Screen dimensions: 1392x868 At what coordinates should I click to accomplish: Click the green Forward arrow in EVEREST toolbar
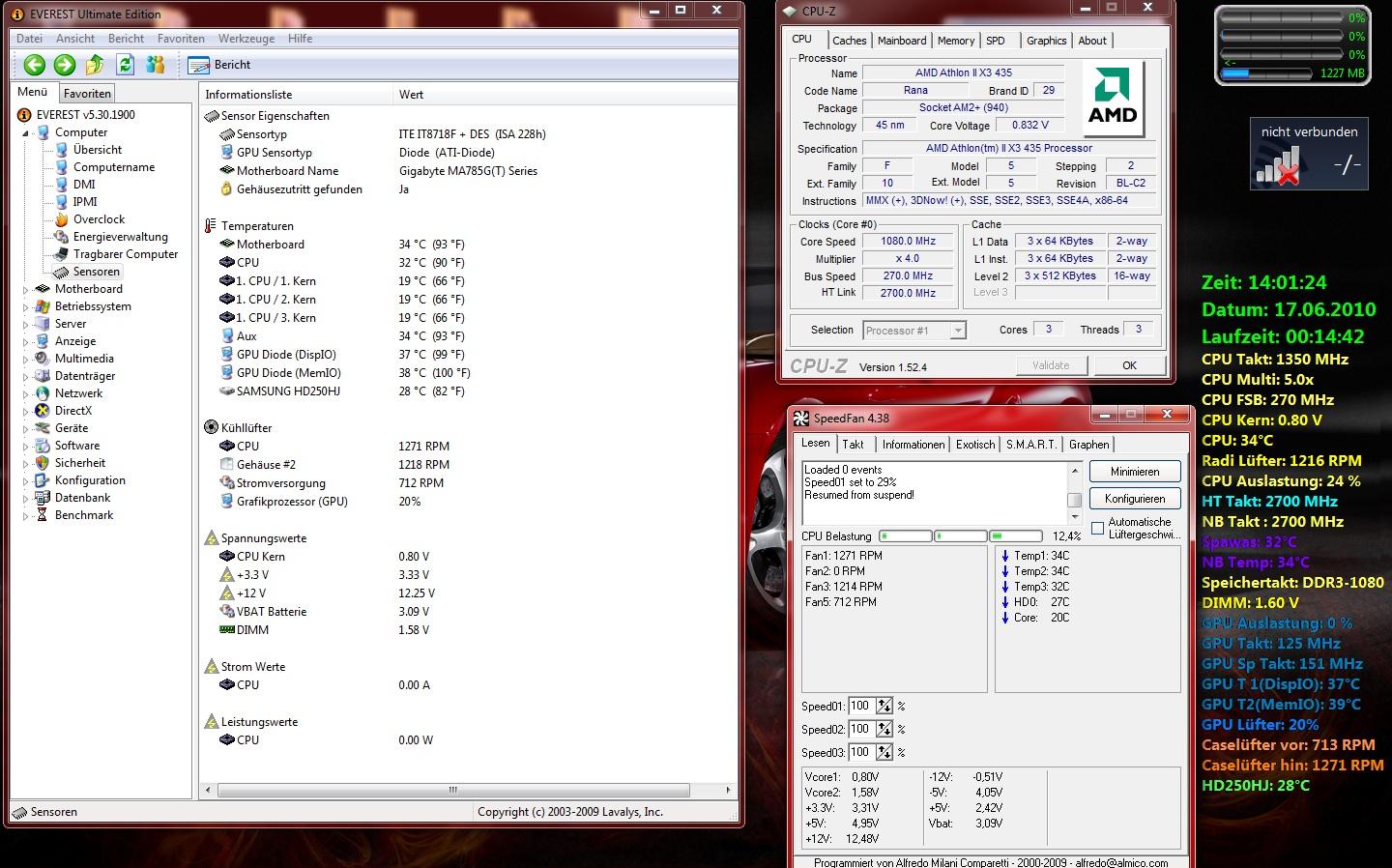coord(65,65)
